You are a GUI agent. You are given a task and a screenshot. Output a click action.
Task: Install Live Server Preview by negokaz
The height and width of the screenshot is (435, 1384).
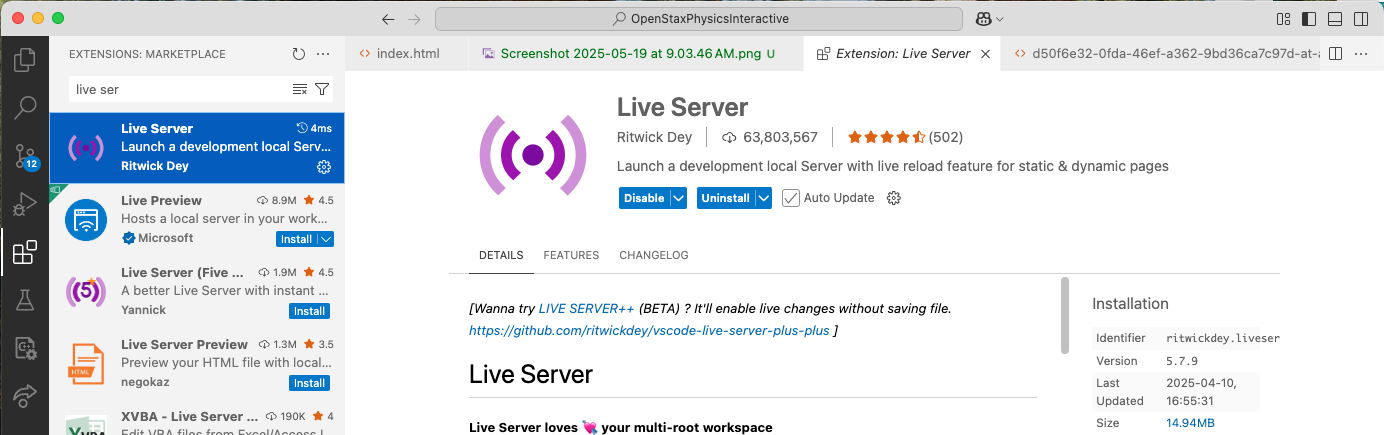pyautogui.click(x=309, y=383)
